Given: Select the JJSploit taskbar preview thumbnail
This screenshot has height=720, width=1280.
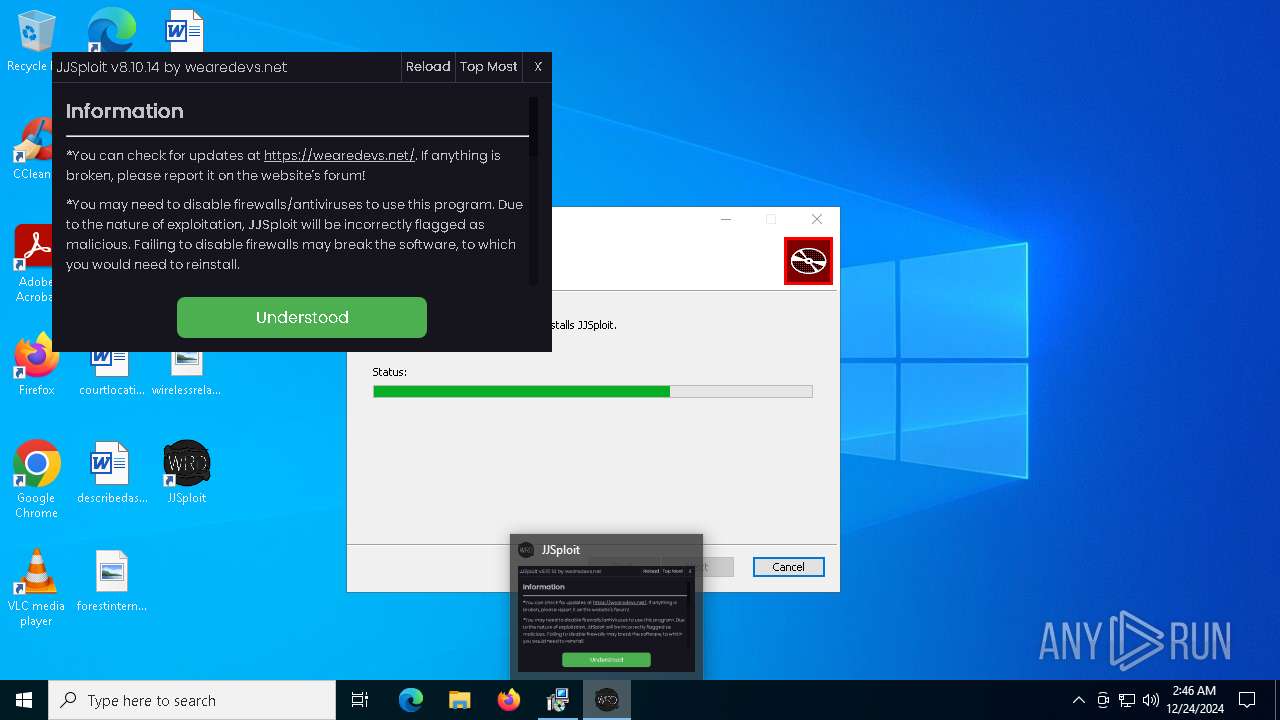Looking at the screenshot, I should pyautogui.click(x=606, y=620).
